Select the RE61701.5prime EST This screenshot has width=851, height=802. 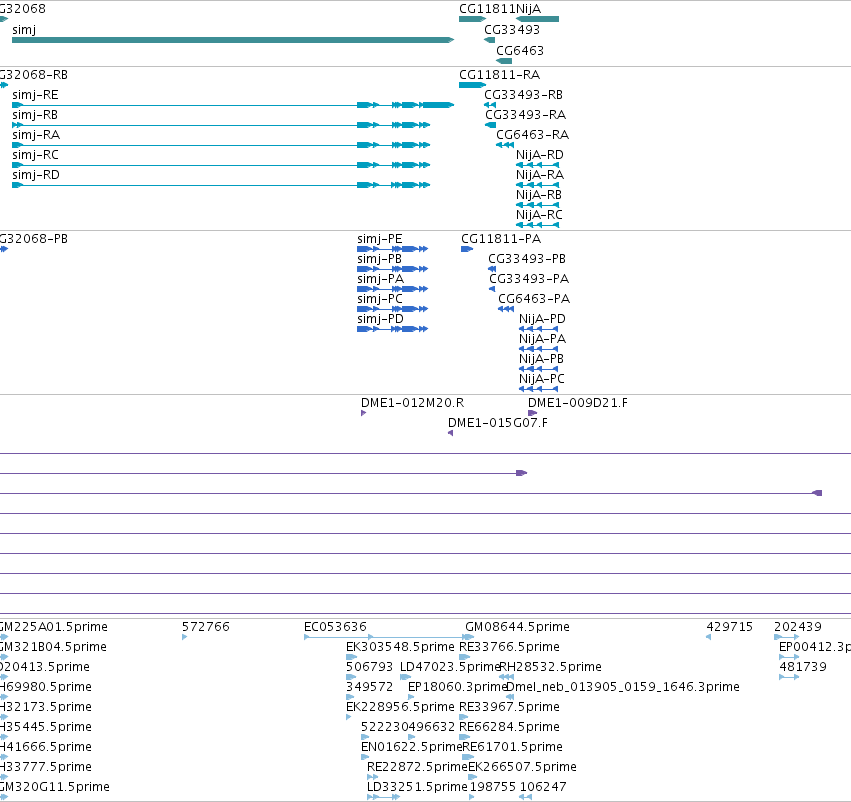[x=468, y=758]
